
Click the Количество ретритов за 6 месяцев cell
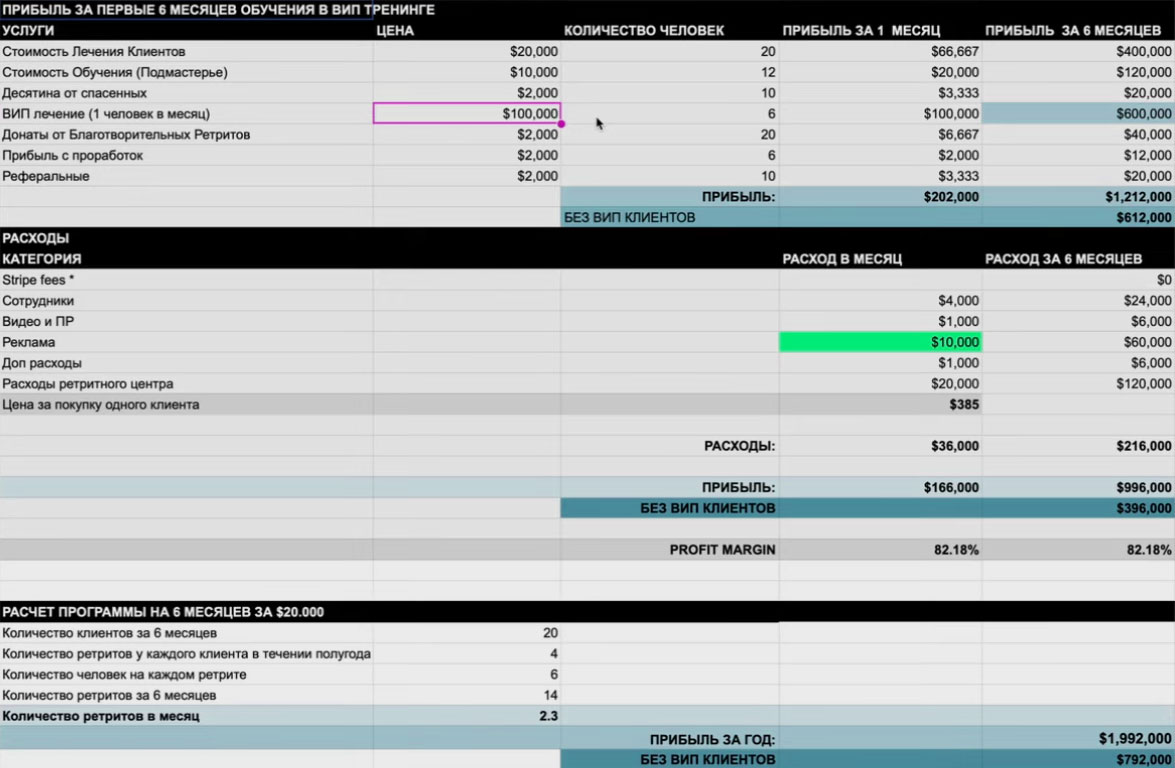pos(187,695)
